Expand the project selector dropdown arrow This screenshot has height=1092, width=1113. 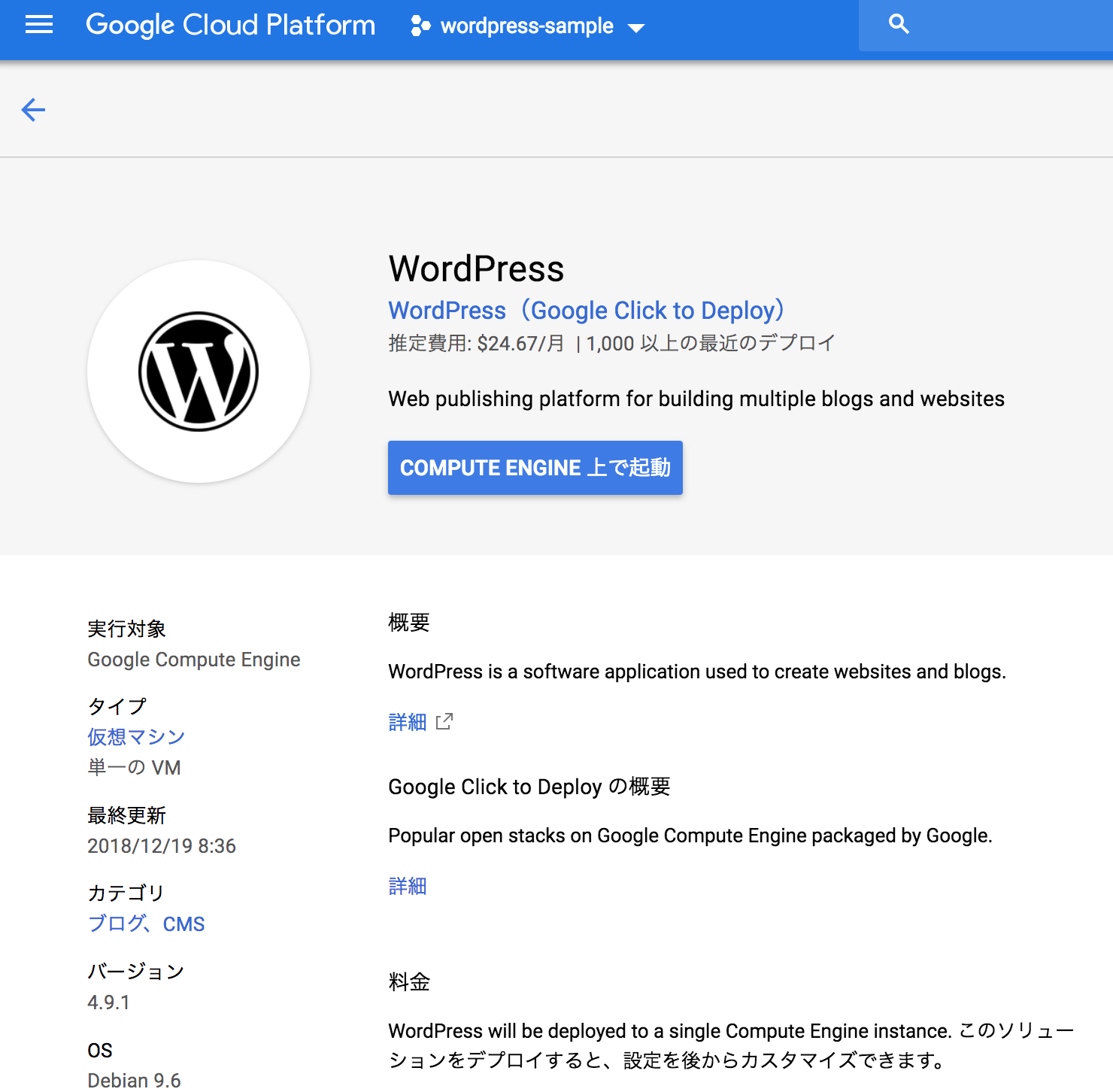pos(636,28)
